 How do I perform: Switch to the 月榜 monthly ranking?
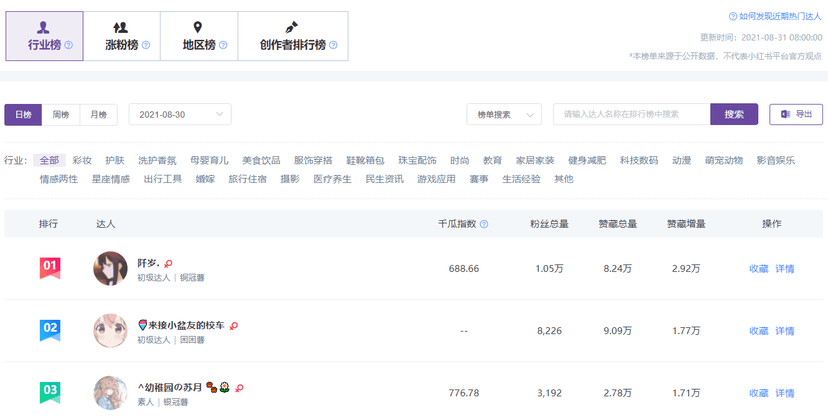98,115
